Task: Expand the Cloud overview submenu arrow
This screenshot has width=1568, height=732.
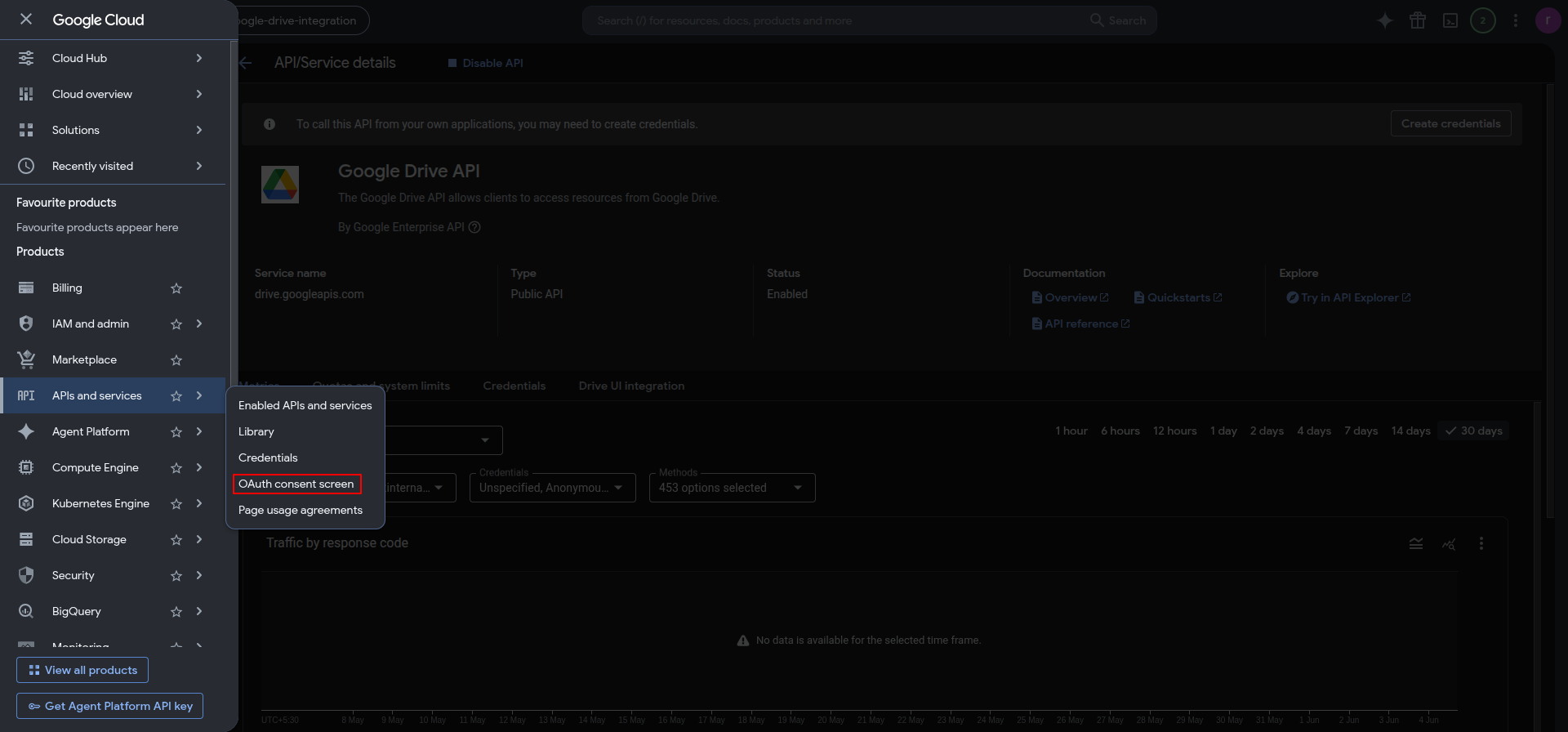Action: (x=199, y=94)
